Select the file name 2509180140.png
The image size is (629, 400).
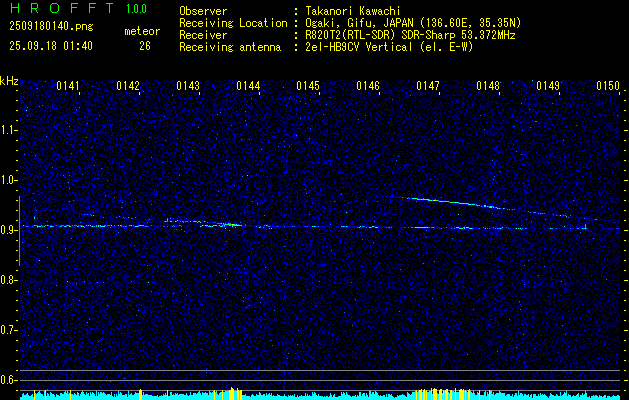[x=51, y=27]
